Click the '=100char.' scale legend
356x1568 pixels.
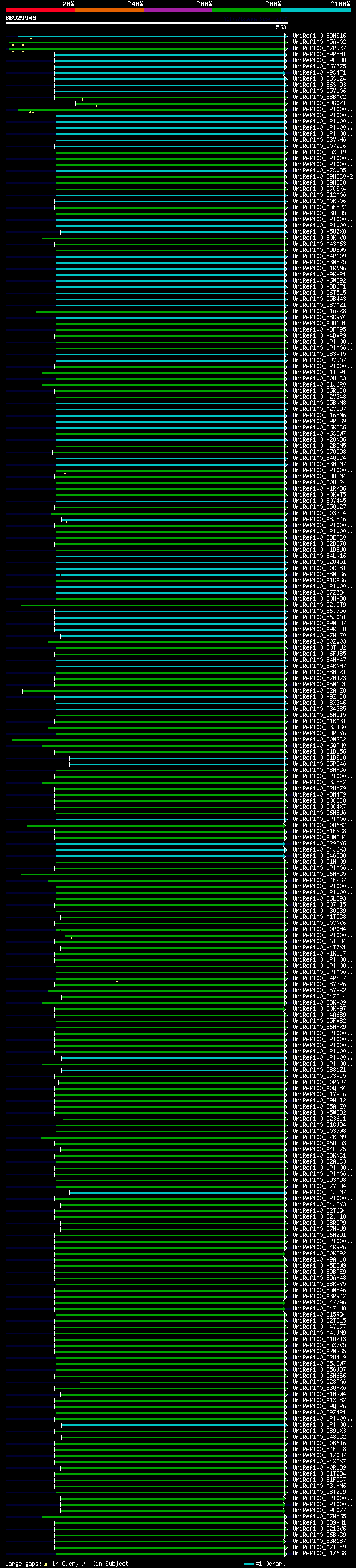tap(270, 1563)
